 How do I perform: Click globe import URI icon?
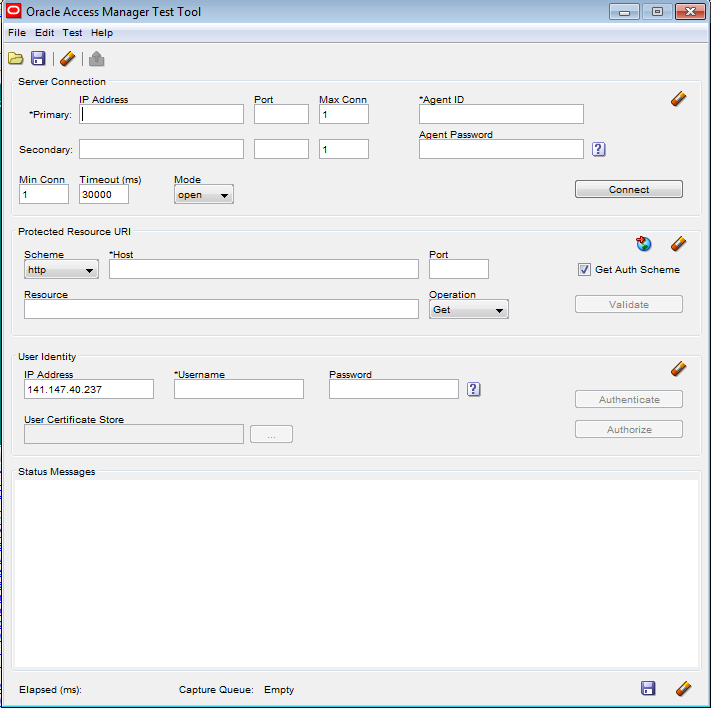(643, 244)
